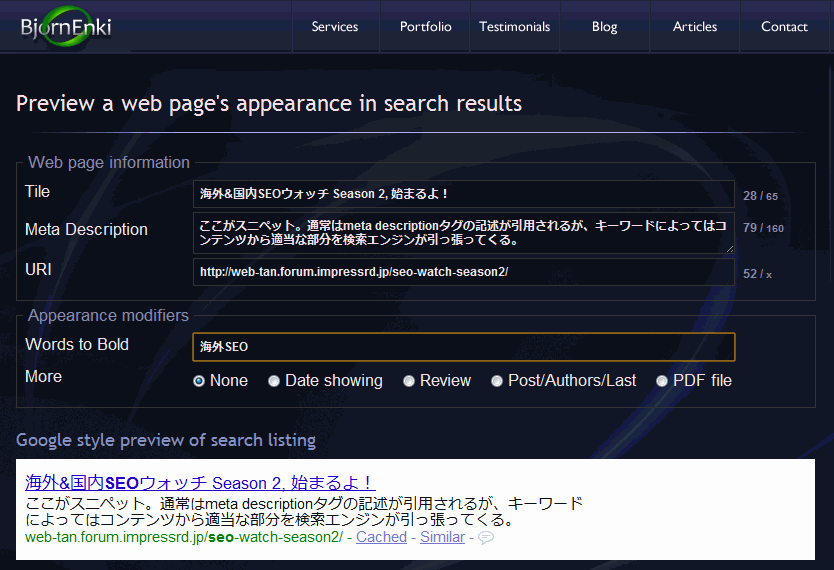Click the URI input field
The width and height of the screenshot is (834, 570).
(463, 272)
